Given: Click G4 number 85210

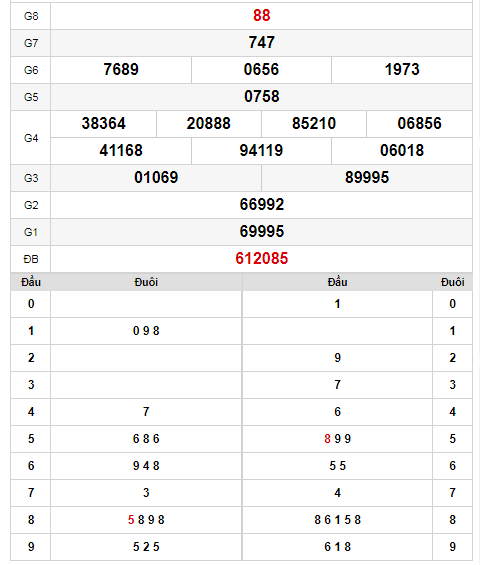Looking at the screenshot, I should [x=314, y=124].
